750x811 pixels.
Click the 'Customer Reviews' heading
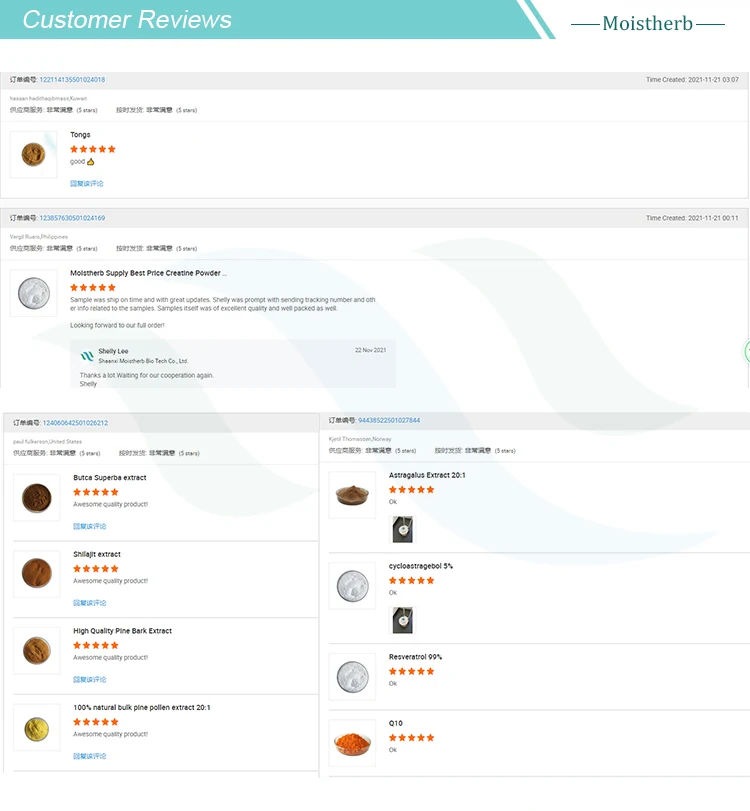[x=127, y=20]
